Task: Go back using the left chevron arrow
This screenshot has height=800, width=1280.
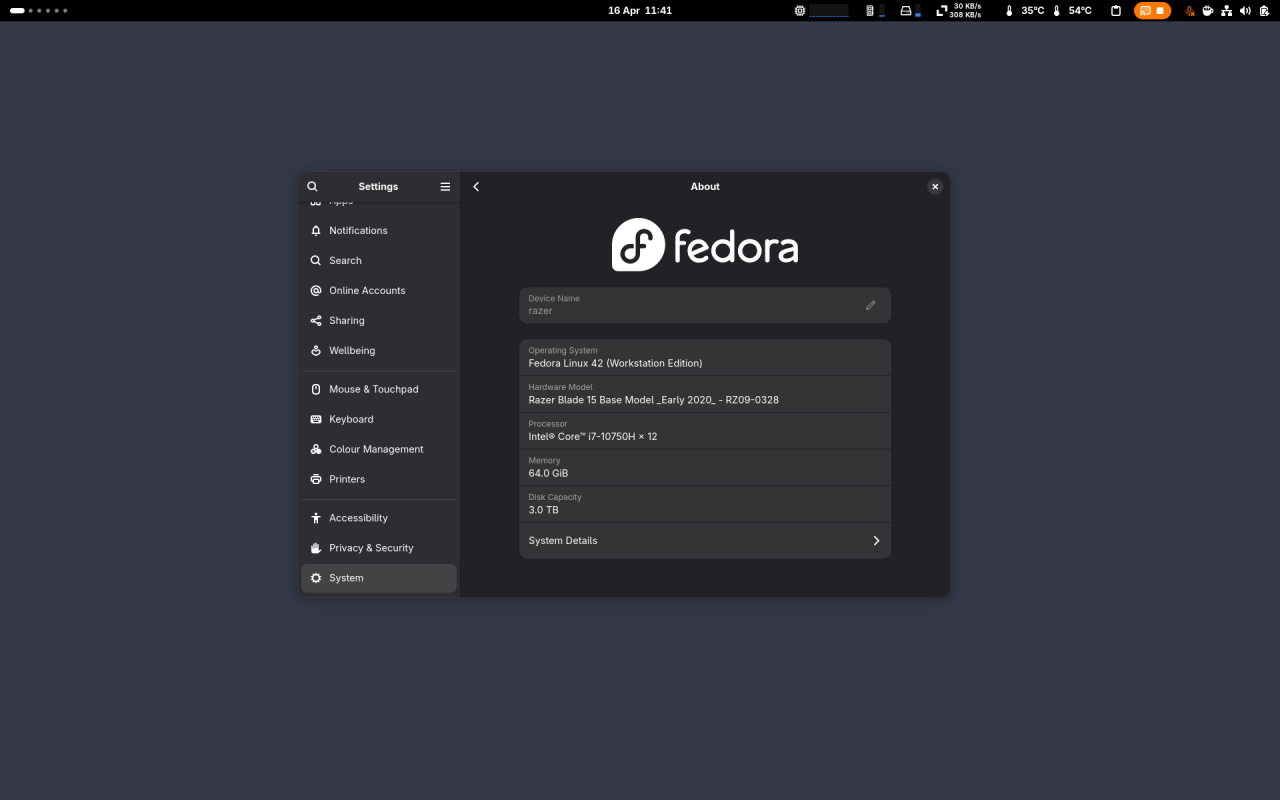Action: pyautogui.click(x=476, y=187)
